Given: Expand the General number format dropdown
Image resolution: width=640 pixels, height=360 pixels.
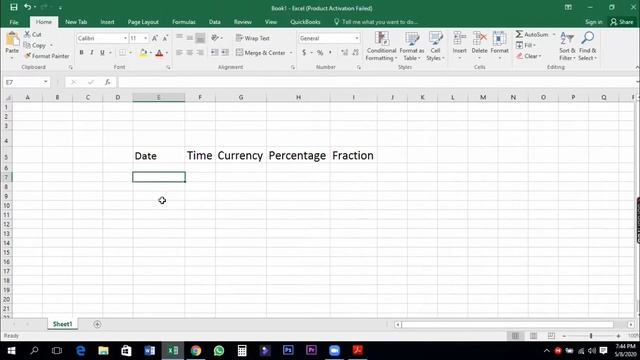Looking at the screenshot, I should click(x=357, y=38).
